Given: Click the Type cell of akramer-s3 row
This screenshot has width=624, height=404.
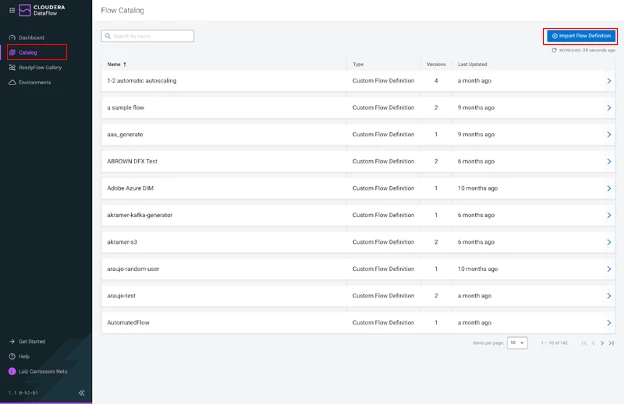Looking at the screenshot, I should point(383,242).
